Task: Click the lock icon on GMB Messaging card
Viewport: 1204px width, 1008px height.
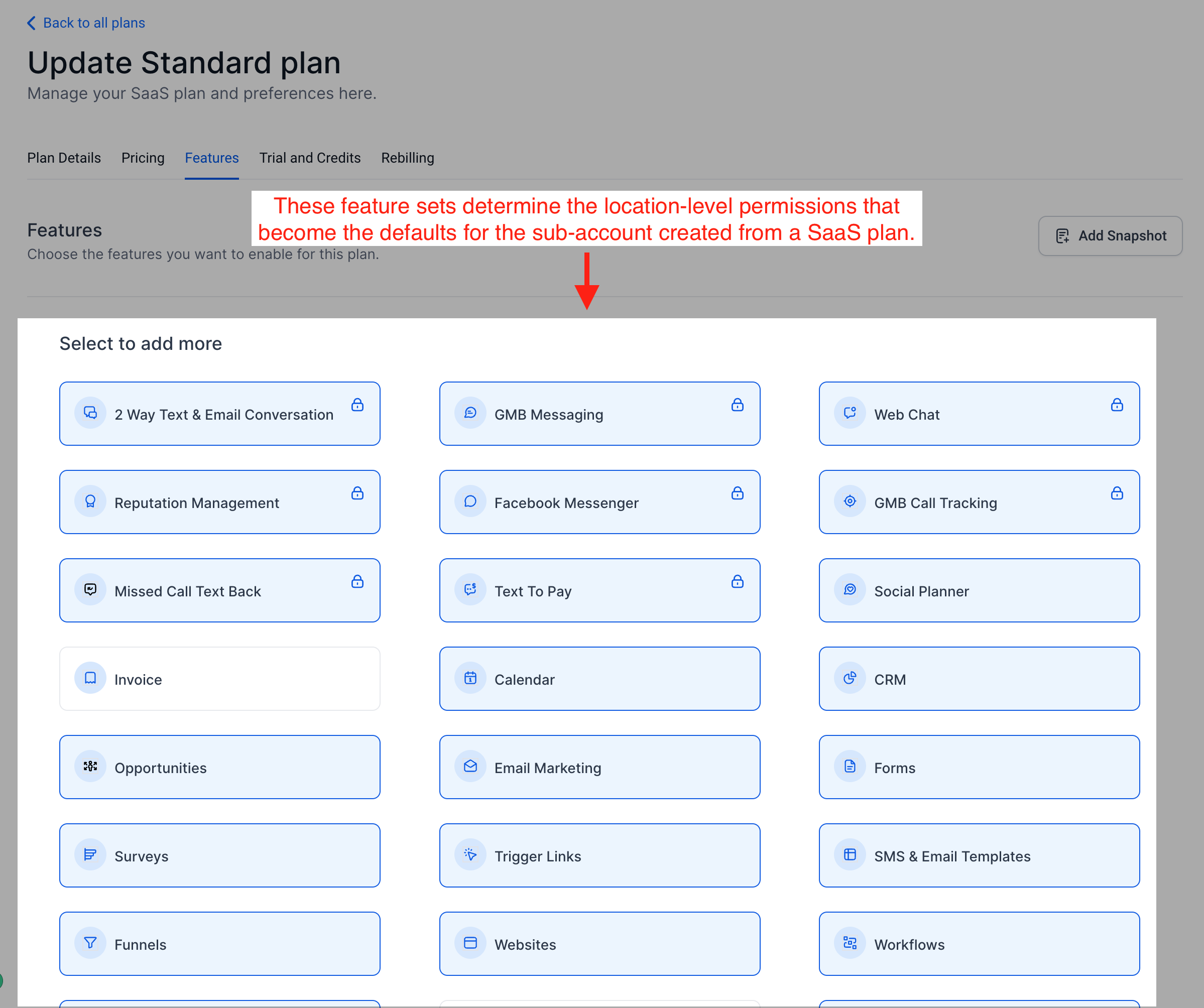Action: [x=737, y=405]
